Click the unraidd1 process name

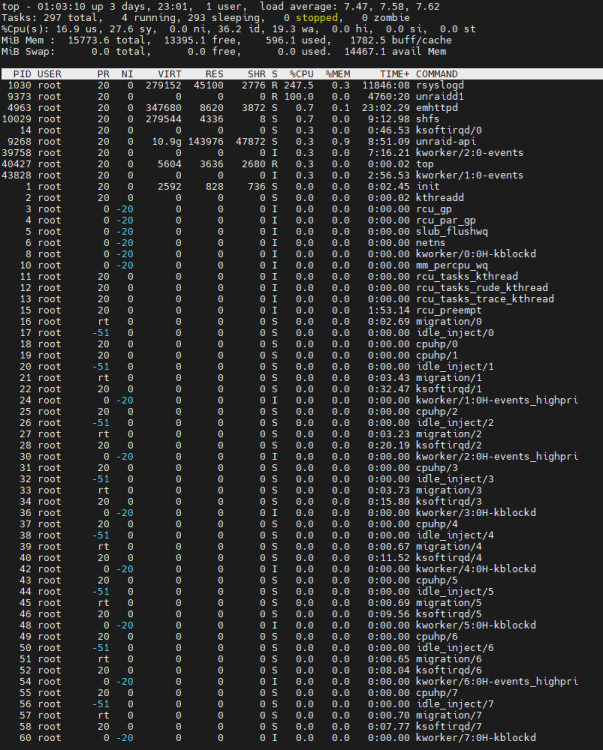click(x=439, y=97)
